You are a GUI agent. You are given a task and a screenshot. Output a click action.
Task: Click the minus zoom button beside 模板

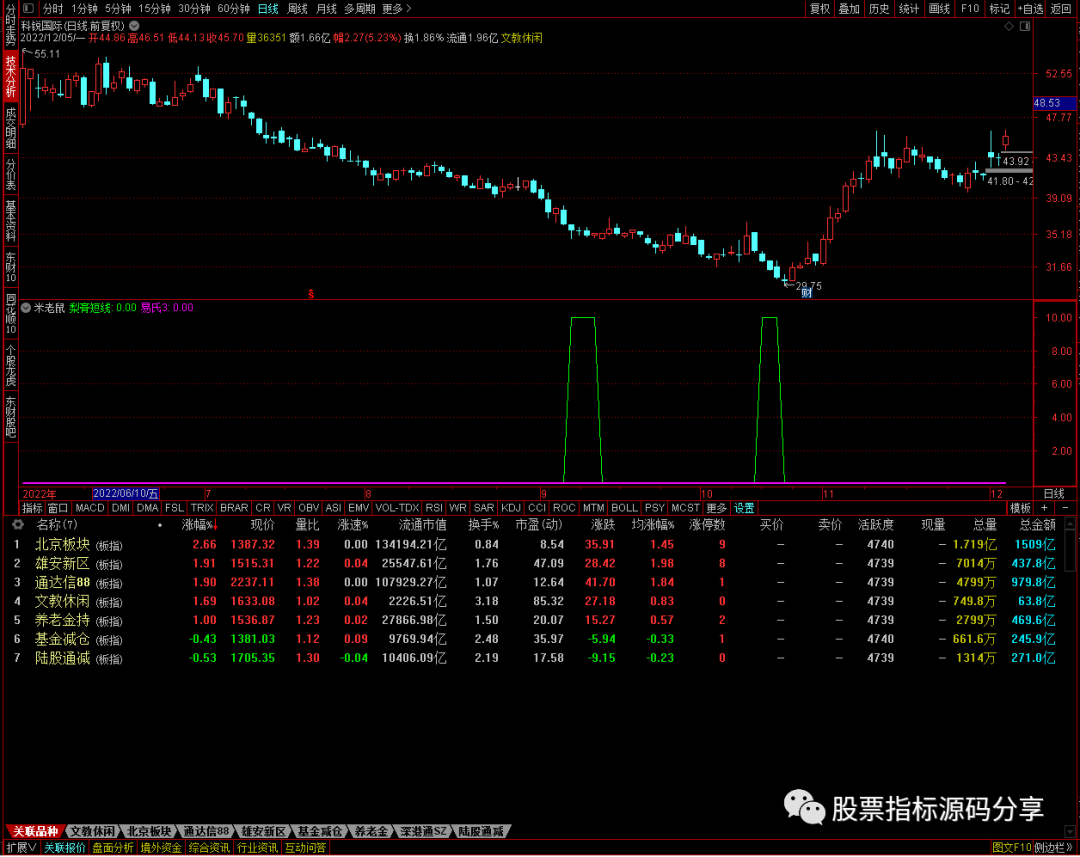coord(1066,508)
